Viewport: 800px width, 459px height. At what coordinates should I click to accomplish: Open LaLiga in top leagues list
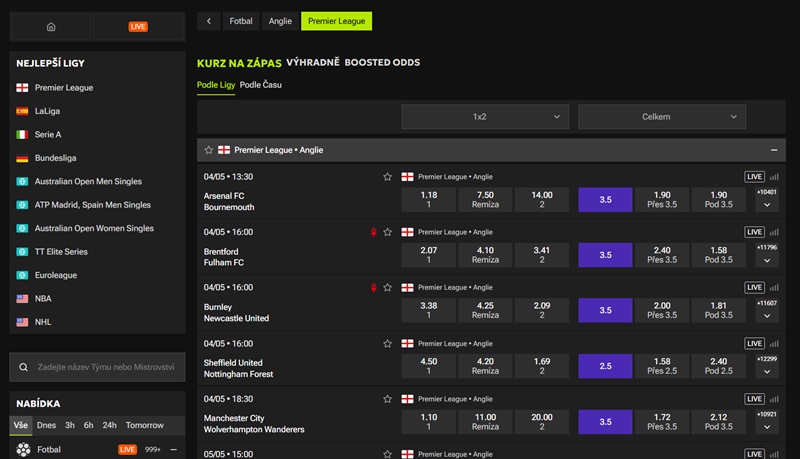point(47,111)
